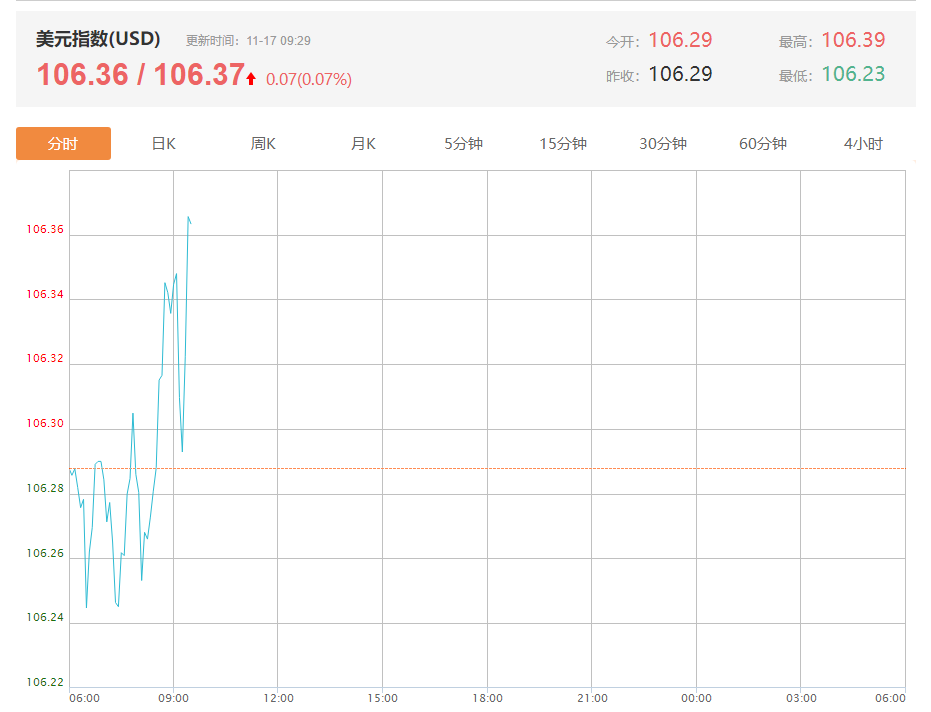The width and height of the screenshot is (931, 712).
Task: Show the 30分钟 interval chart
Action: [x=663, y=144]
